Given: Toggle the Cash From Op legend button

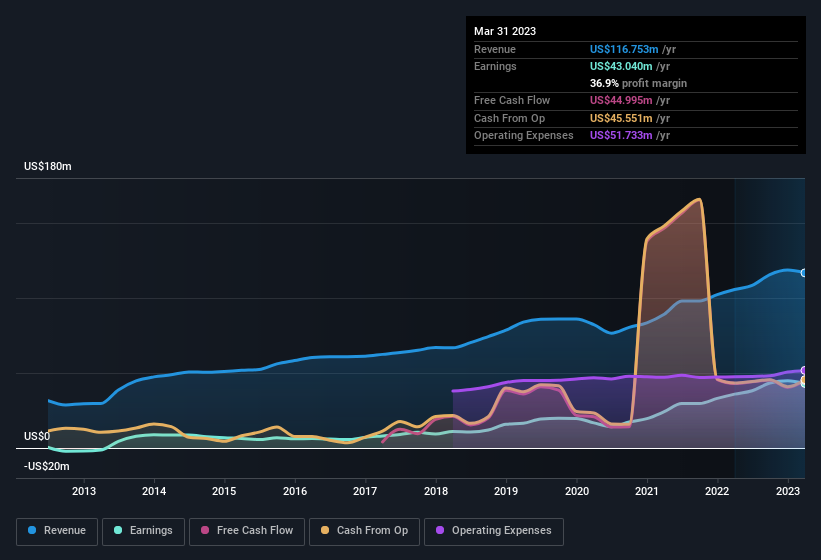Looking at the screenshot, I should pyautogui.click(x=364, y=531).
